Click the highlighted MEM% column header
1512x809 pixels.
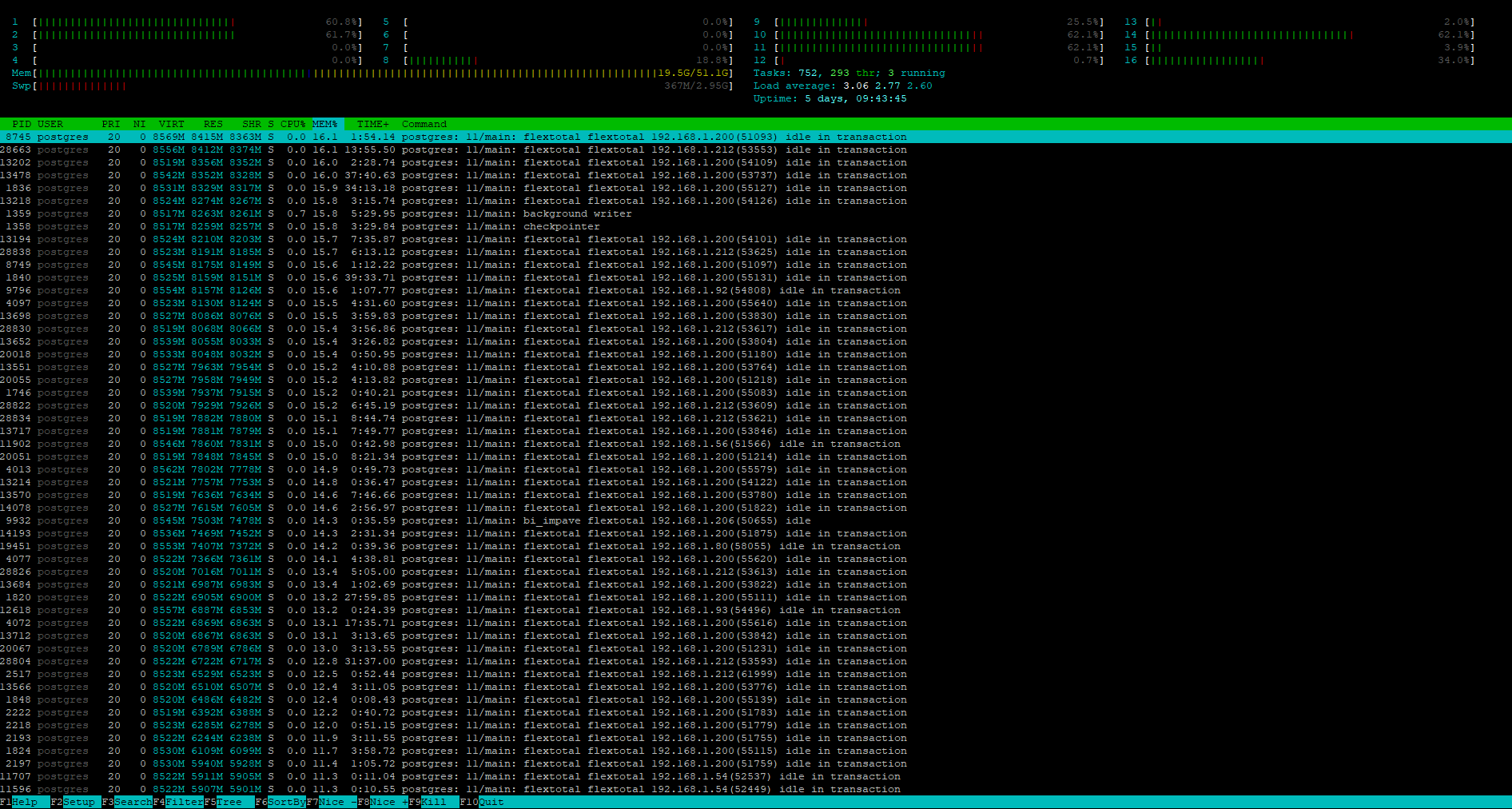(x=325, y=124)
